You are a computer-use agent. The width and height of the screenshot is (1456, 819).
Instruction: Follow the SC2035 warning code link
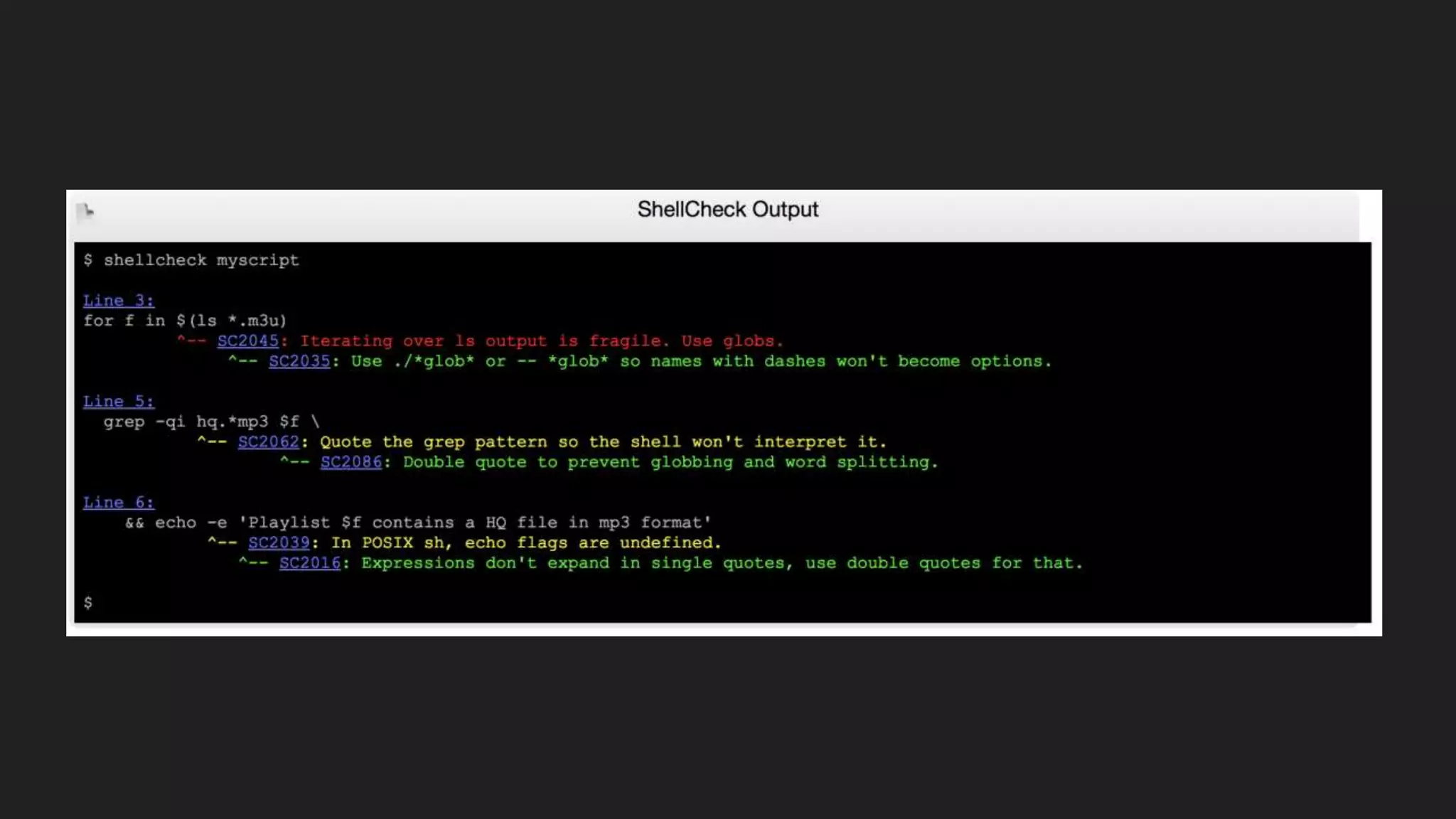coord(299,361)
